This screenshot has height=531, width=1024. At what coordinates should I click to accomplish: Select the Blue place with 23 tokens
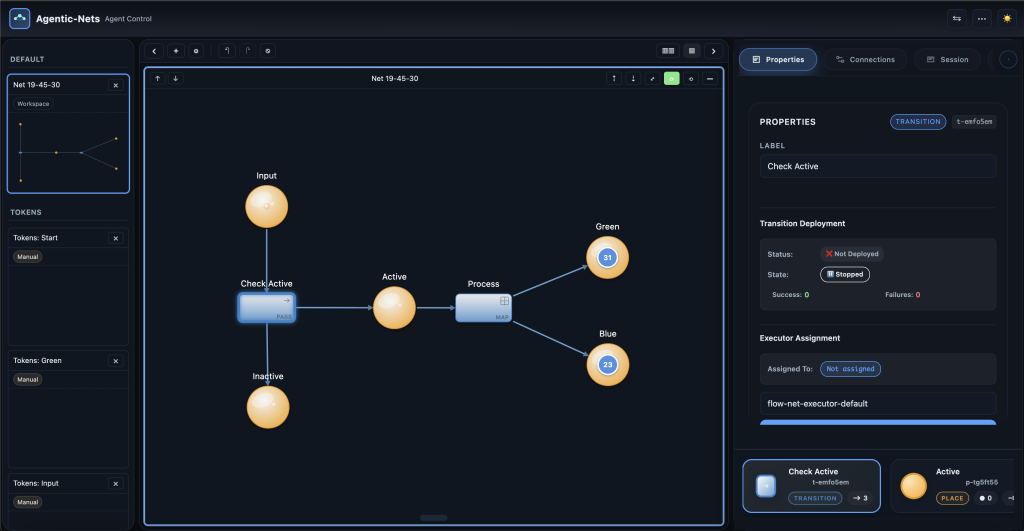pos(607,365)
